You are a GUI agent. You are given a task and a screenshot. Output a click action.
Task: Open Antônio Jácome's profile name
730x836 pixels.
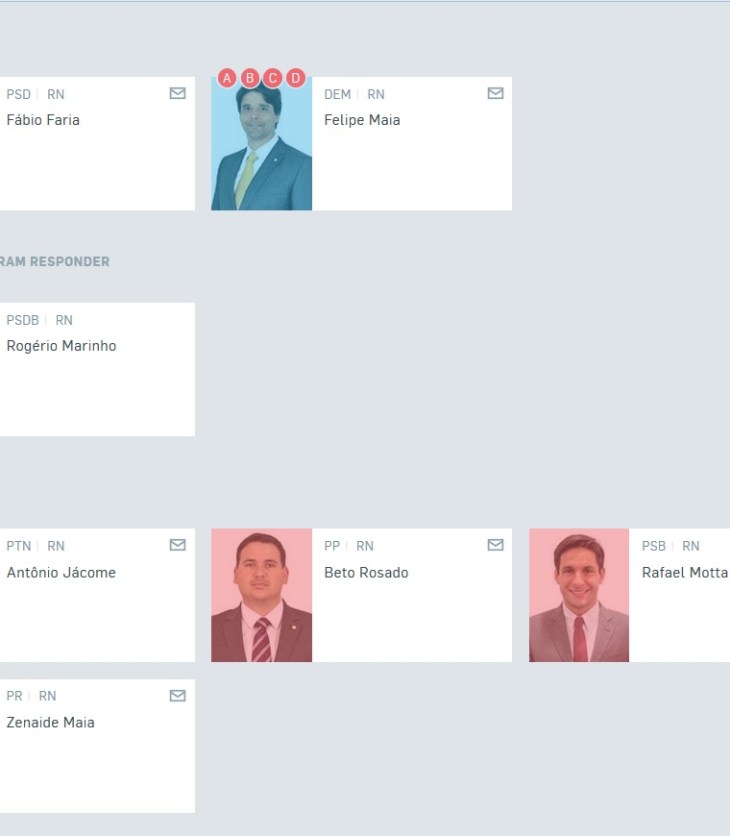61,573
